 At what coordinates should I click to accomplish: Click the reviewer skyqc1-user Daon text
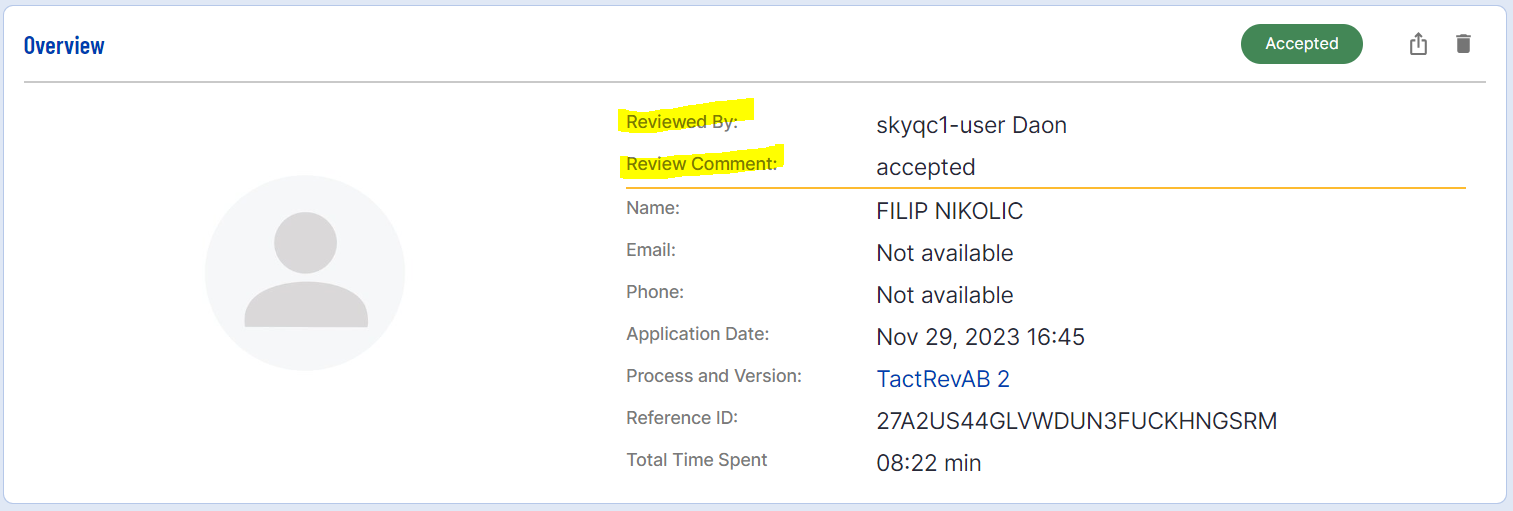point(970,125)
